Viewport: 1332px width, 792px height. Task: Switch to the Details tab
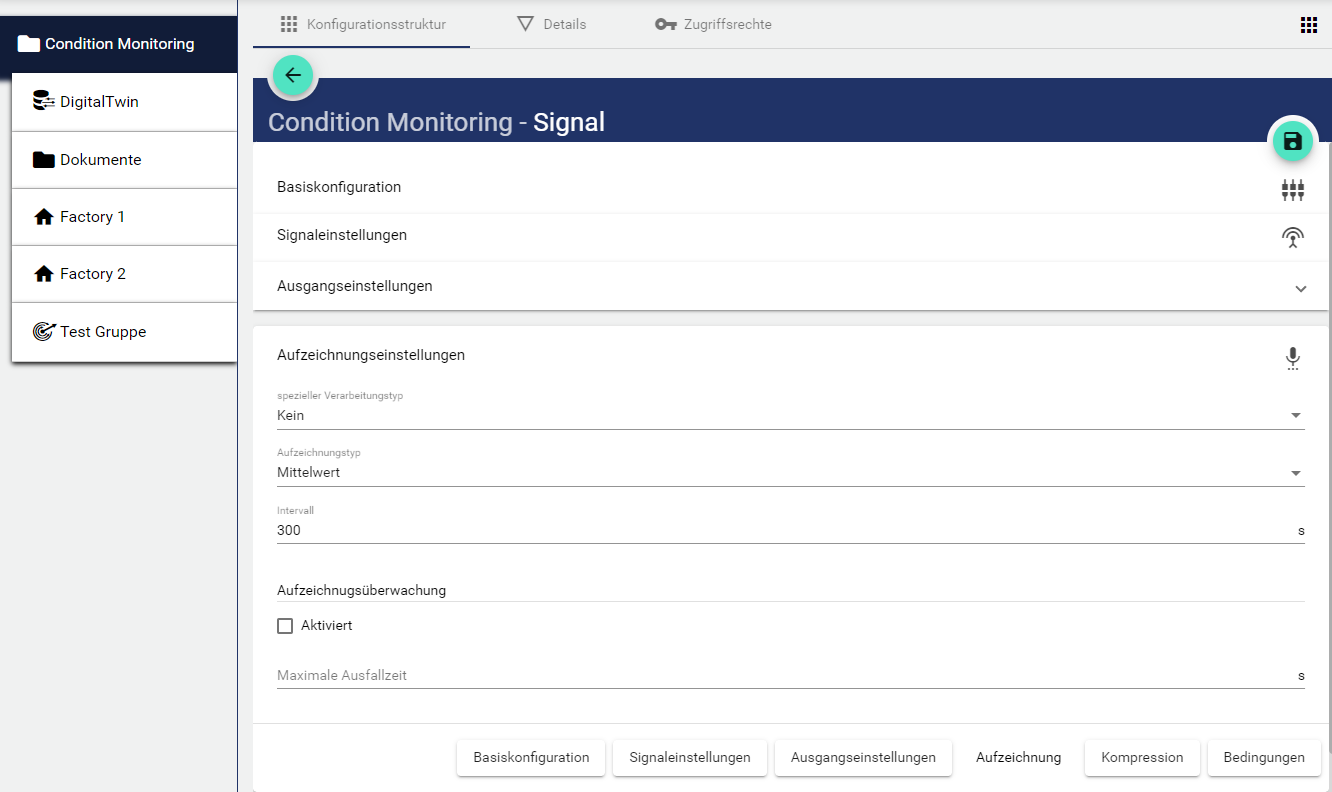[x=552, y=24]
